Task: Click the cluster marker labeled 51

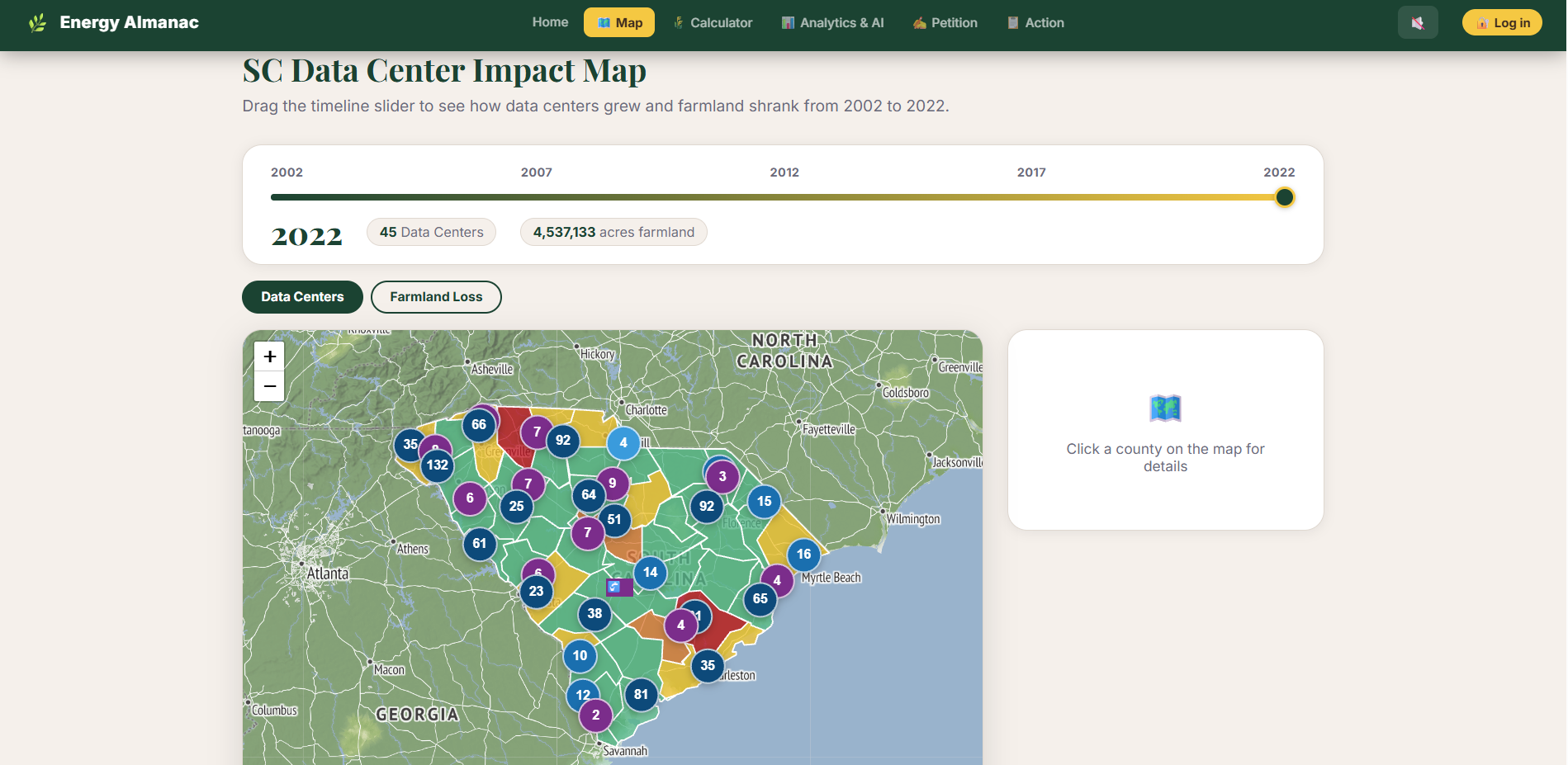Action: click(614, 520)
